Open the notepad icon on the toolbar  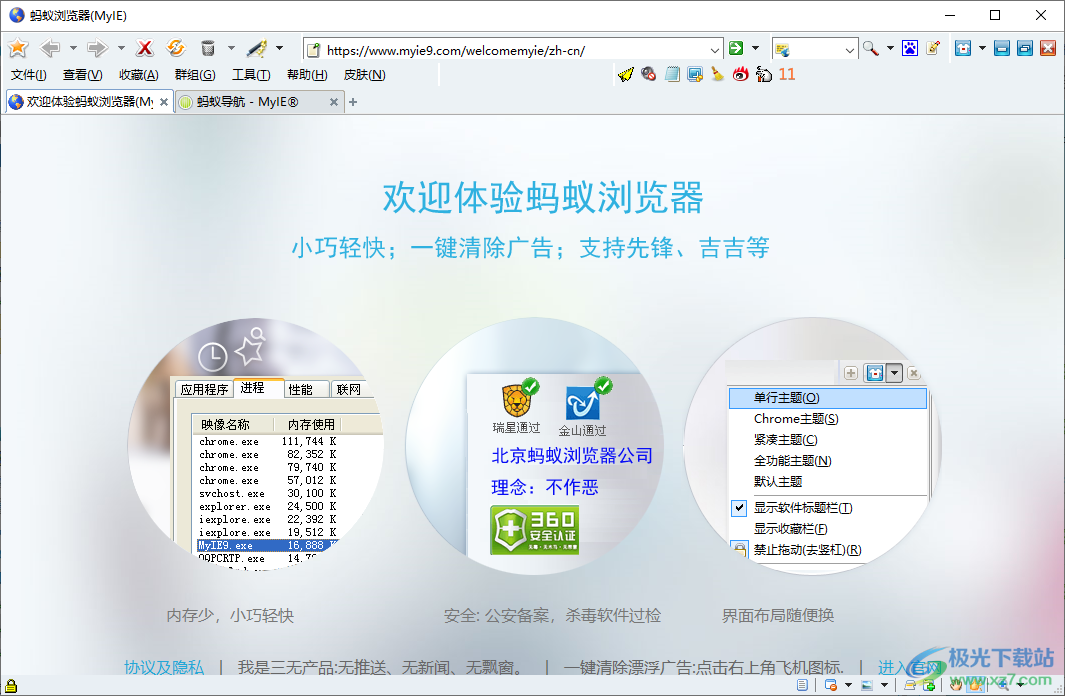tap(672, 75)
